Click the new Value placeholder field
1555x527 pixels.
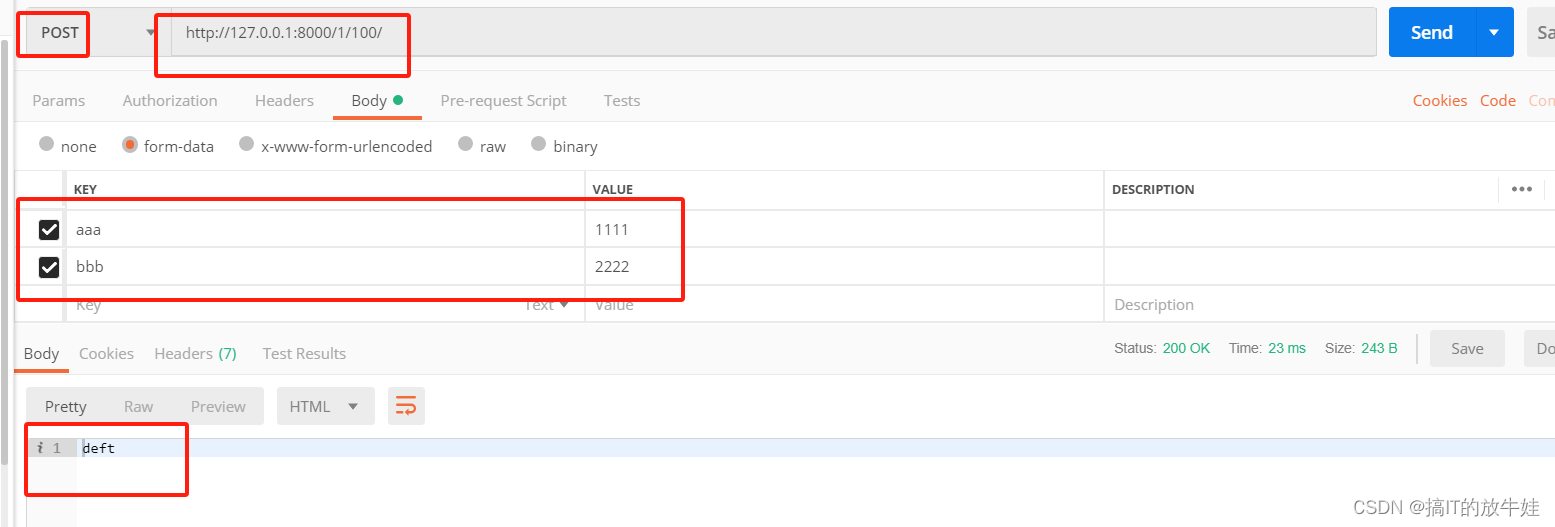coord(844,304)
